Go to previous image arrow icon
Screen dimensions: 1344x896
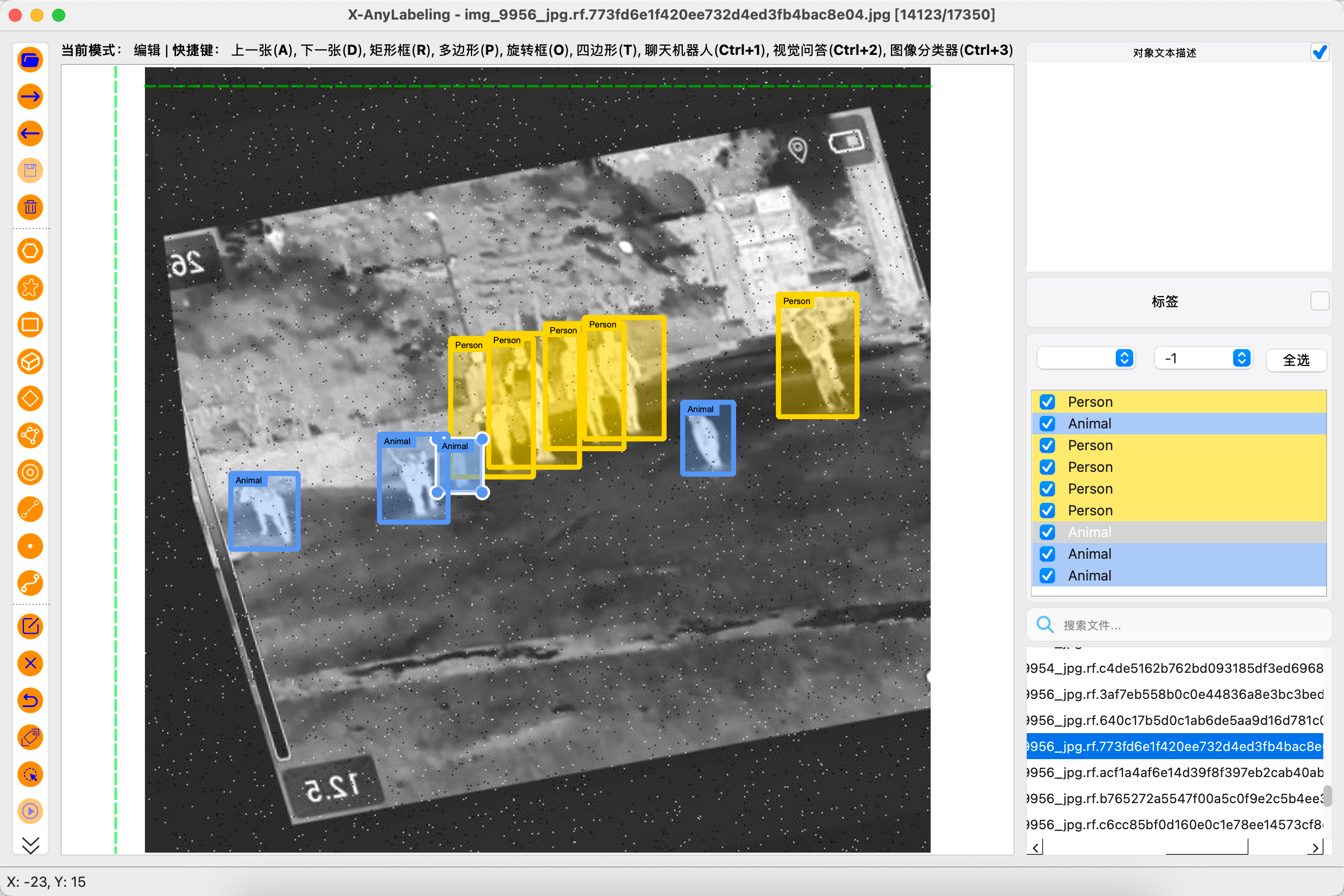(x=30, y=134)
